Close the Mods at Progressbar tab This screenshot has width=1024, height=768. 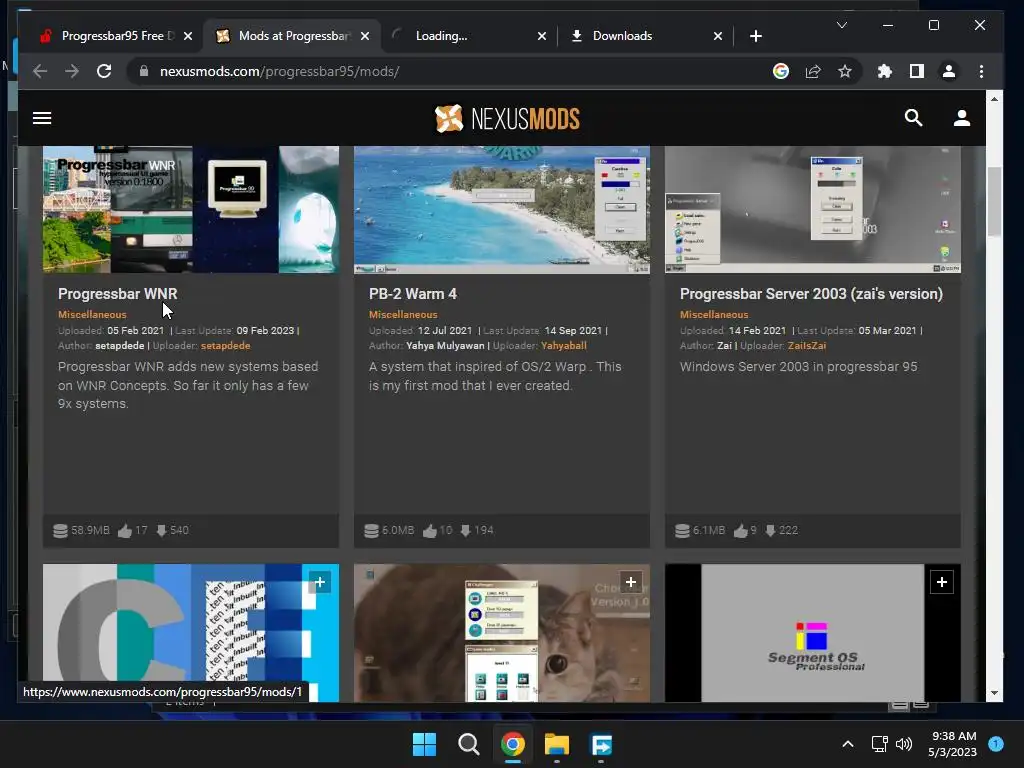pyautogui.click(x=365, y=36)
